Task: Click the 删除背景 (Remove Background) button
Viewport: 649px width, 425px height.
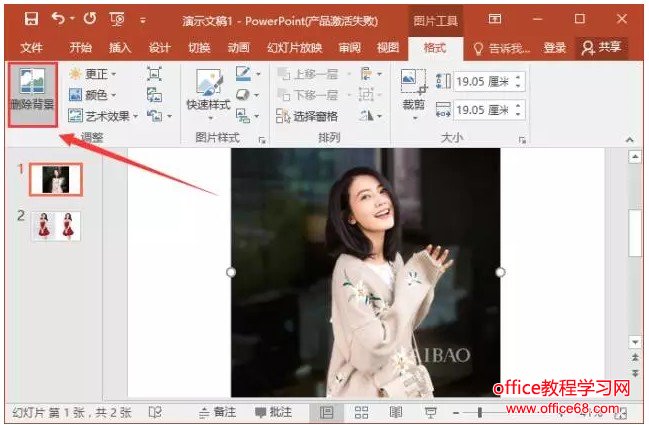Action: [32, 92]
